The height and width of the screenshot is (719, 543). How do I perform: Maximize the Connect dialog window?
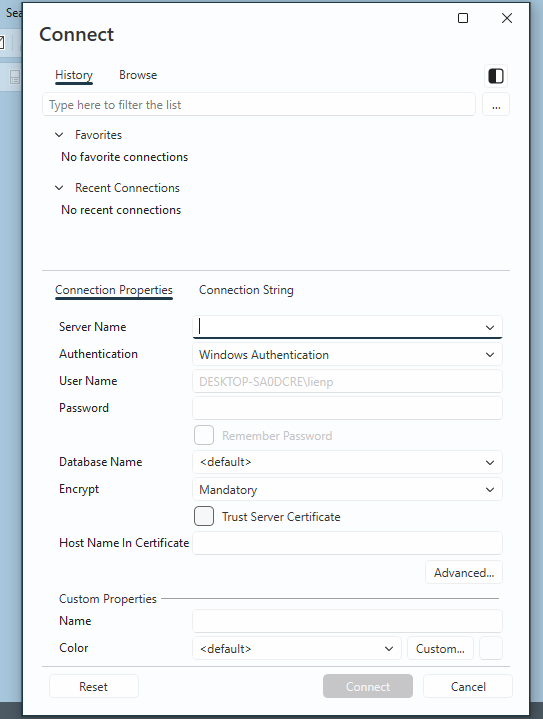coord(463,18)
